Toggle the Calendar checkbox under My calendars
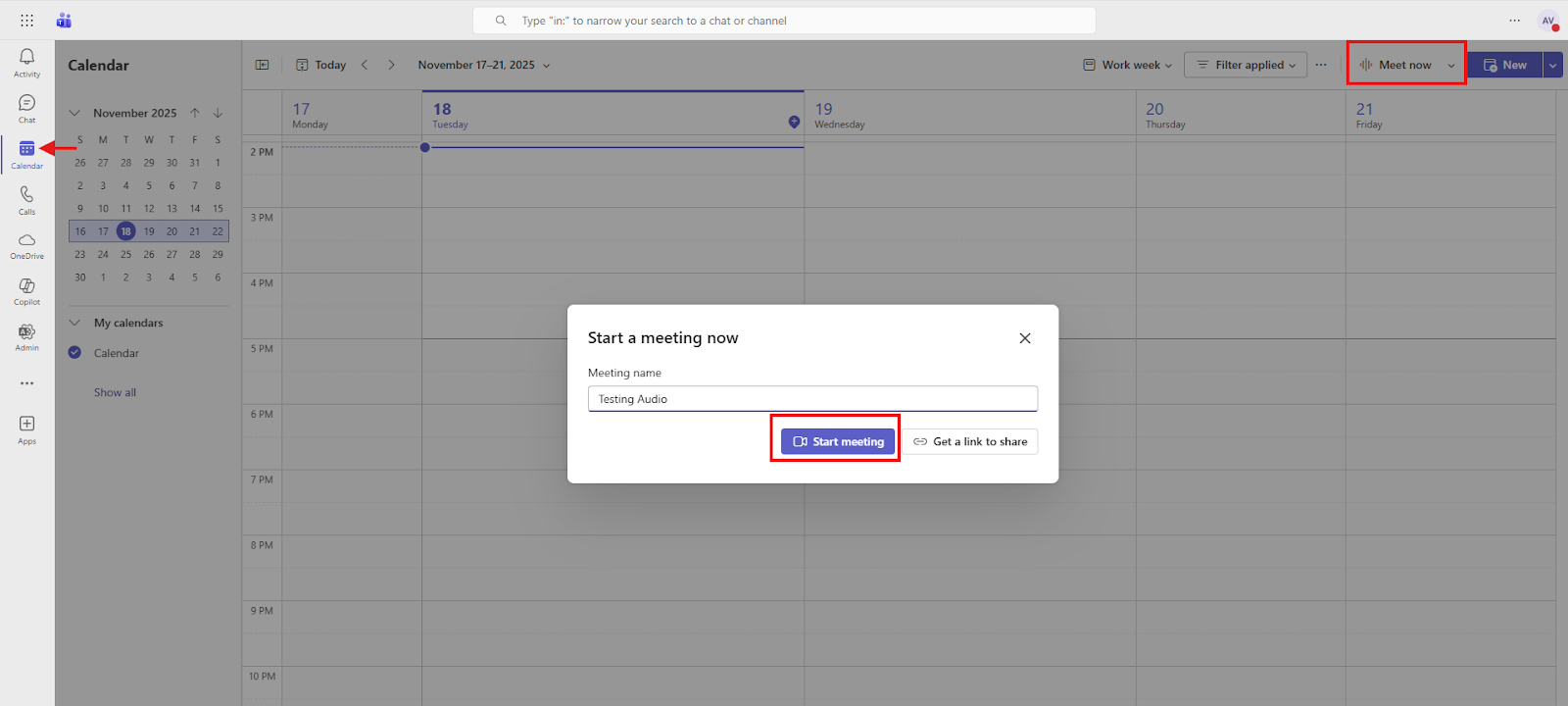The image size is (1568, 706). pyautogui.click(x=74, y=353)
